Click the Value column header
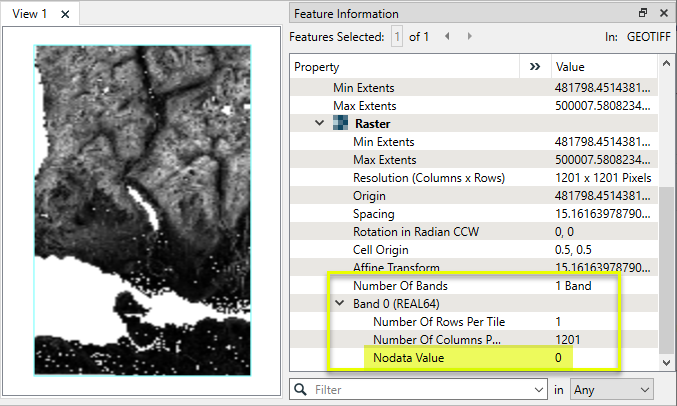677x406 pixels. tap(600, 67)
